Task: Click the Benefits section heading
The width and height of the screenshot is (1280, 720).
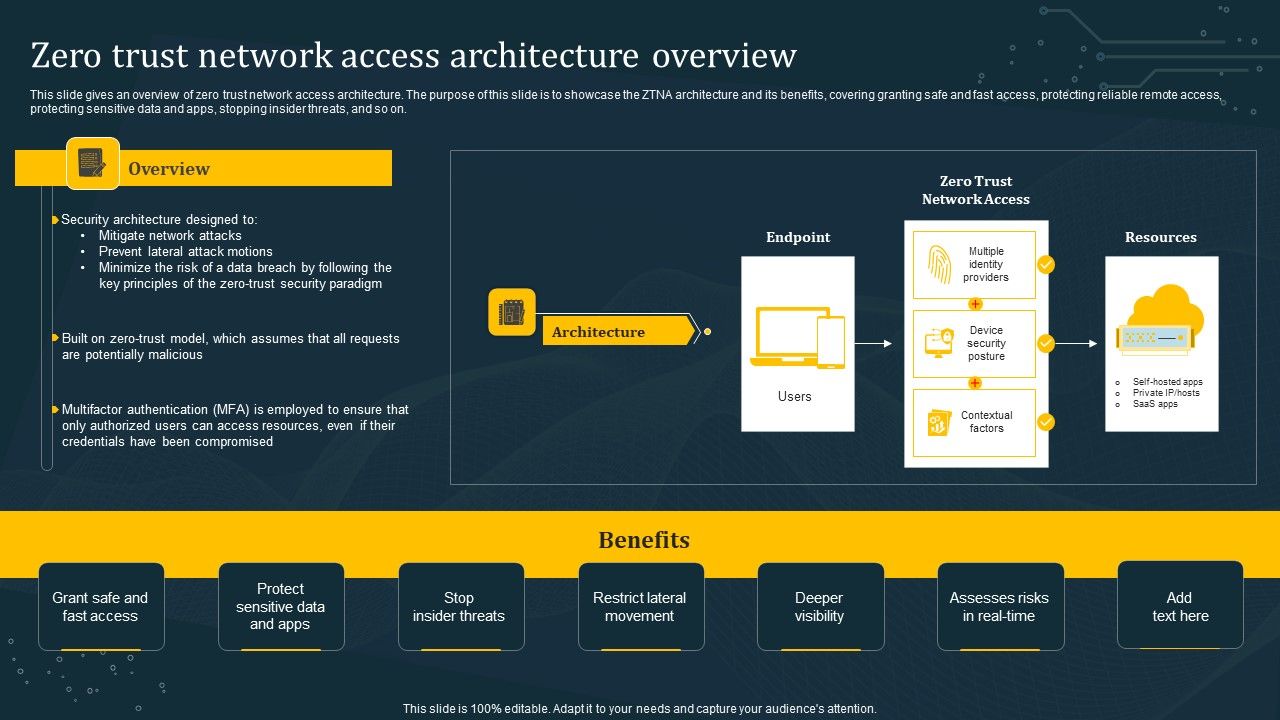Action: [644, 540]
